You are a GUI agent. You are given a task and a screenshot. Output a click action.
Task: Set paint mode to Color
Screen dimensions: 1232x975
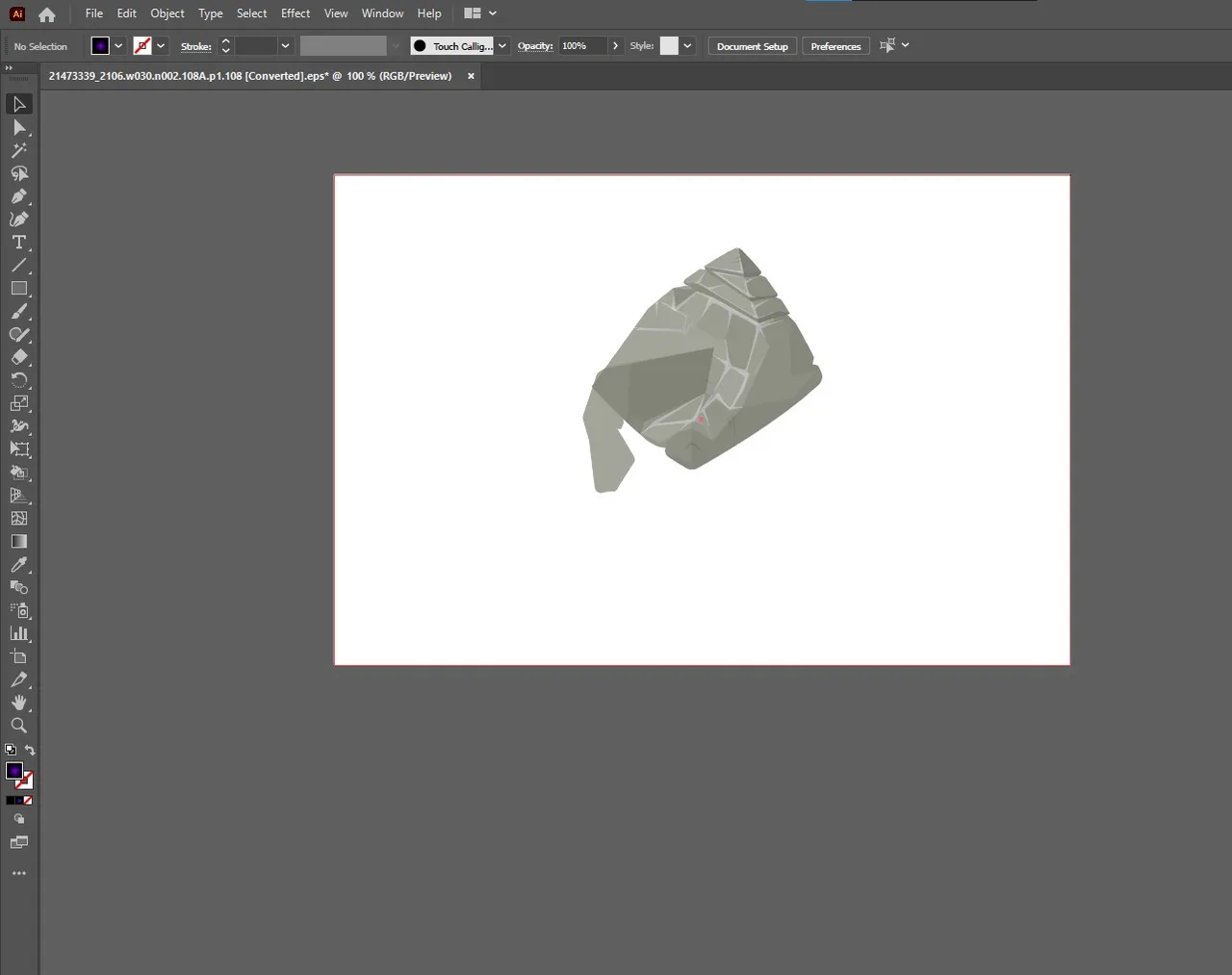11,801
